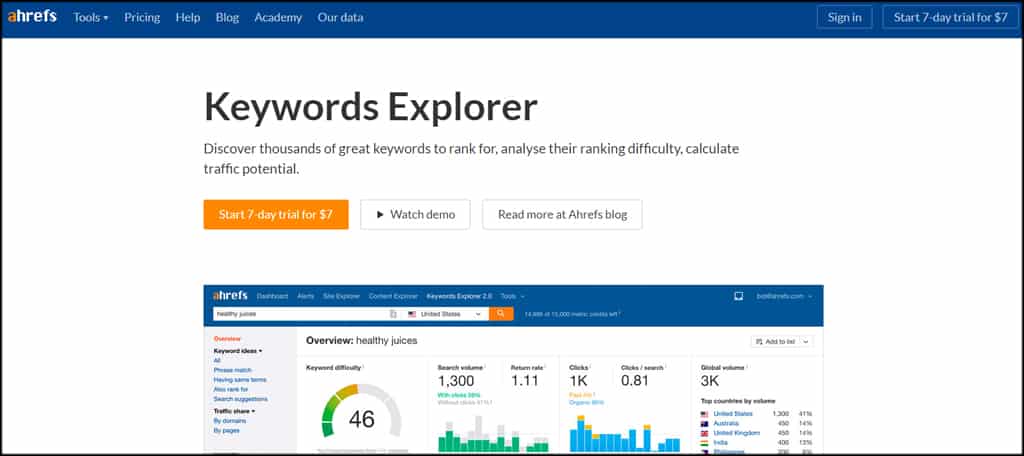Click the Keywords Explorer page heading
This screenshot has width=1024, height=456.
tap(370, 107)
